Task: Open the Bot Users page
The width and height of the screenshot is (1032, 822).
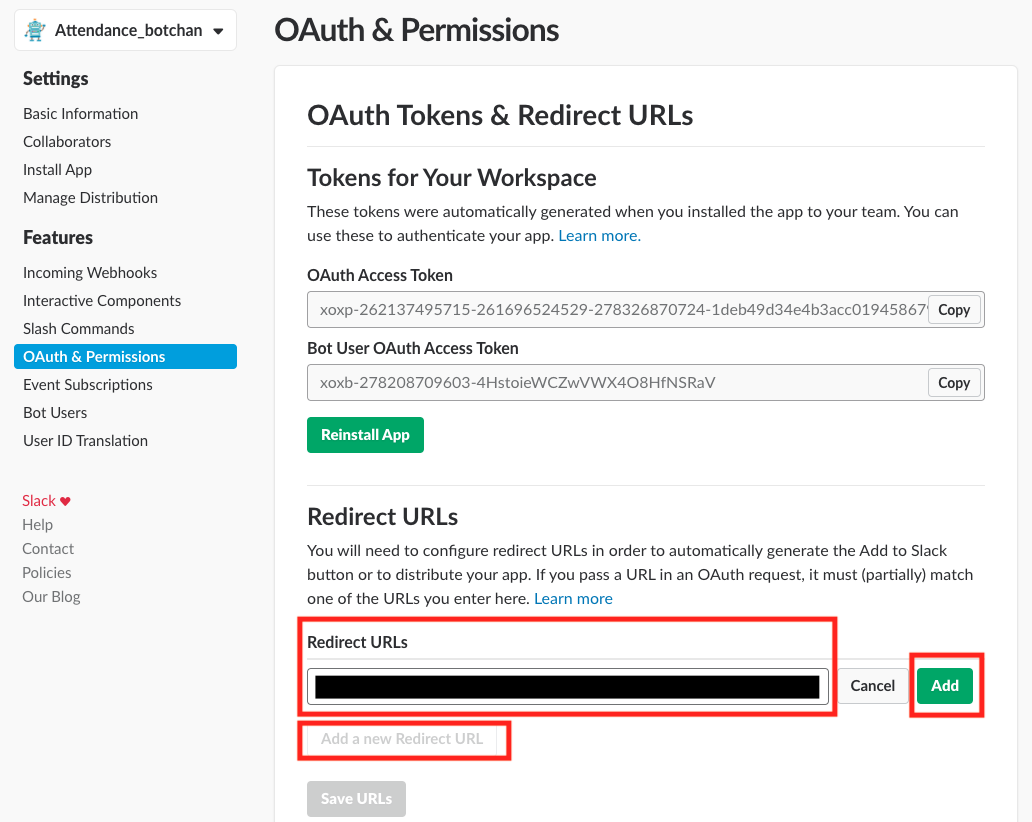Action: [x=55, y=413]
